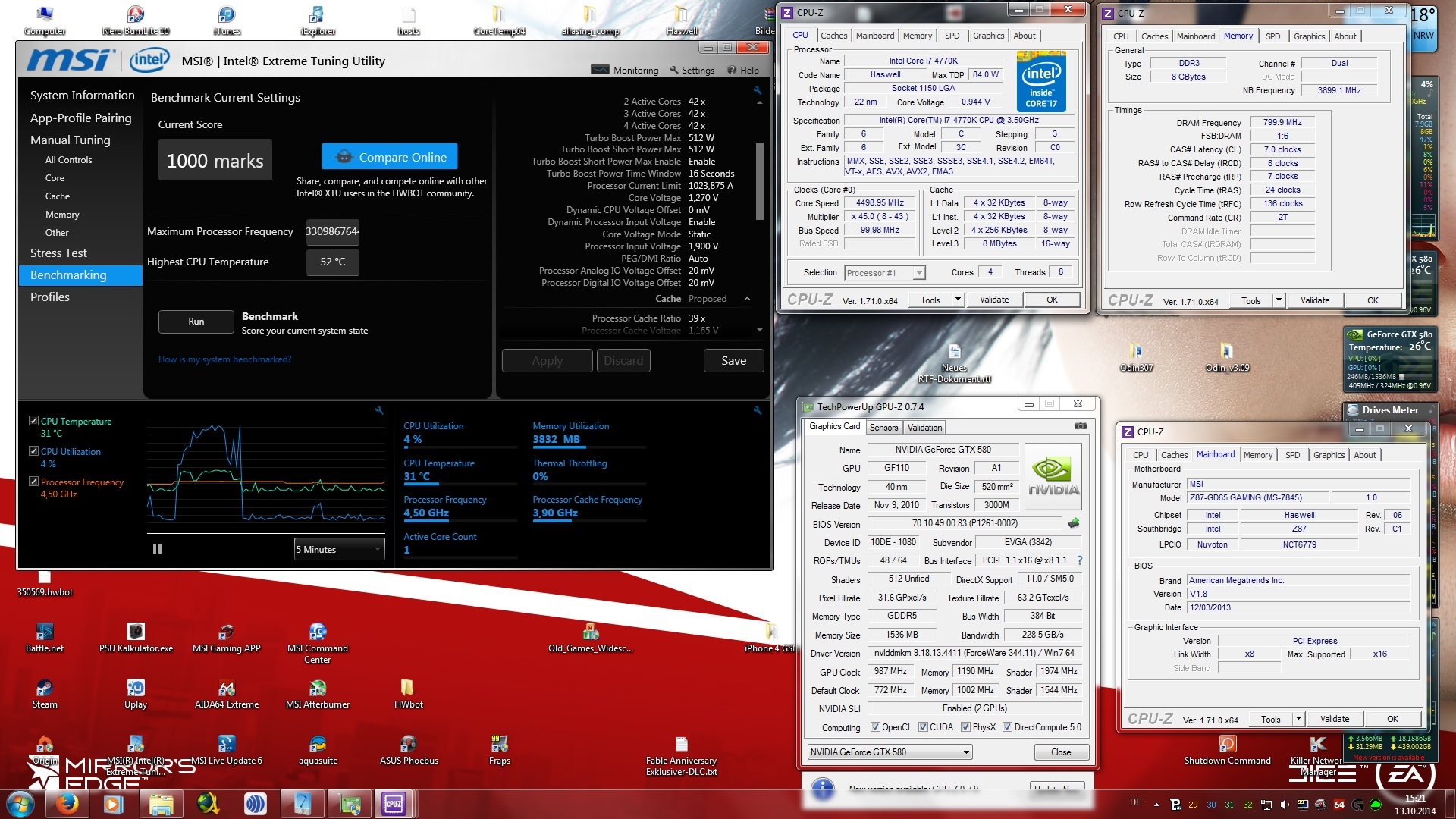Open Tools dropdown arrow in Mainboard CPU-Z window
This screenshot has width=1456, height=819.
[x=1298, y=719]
